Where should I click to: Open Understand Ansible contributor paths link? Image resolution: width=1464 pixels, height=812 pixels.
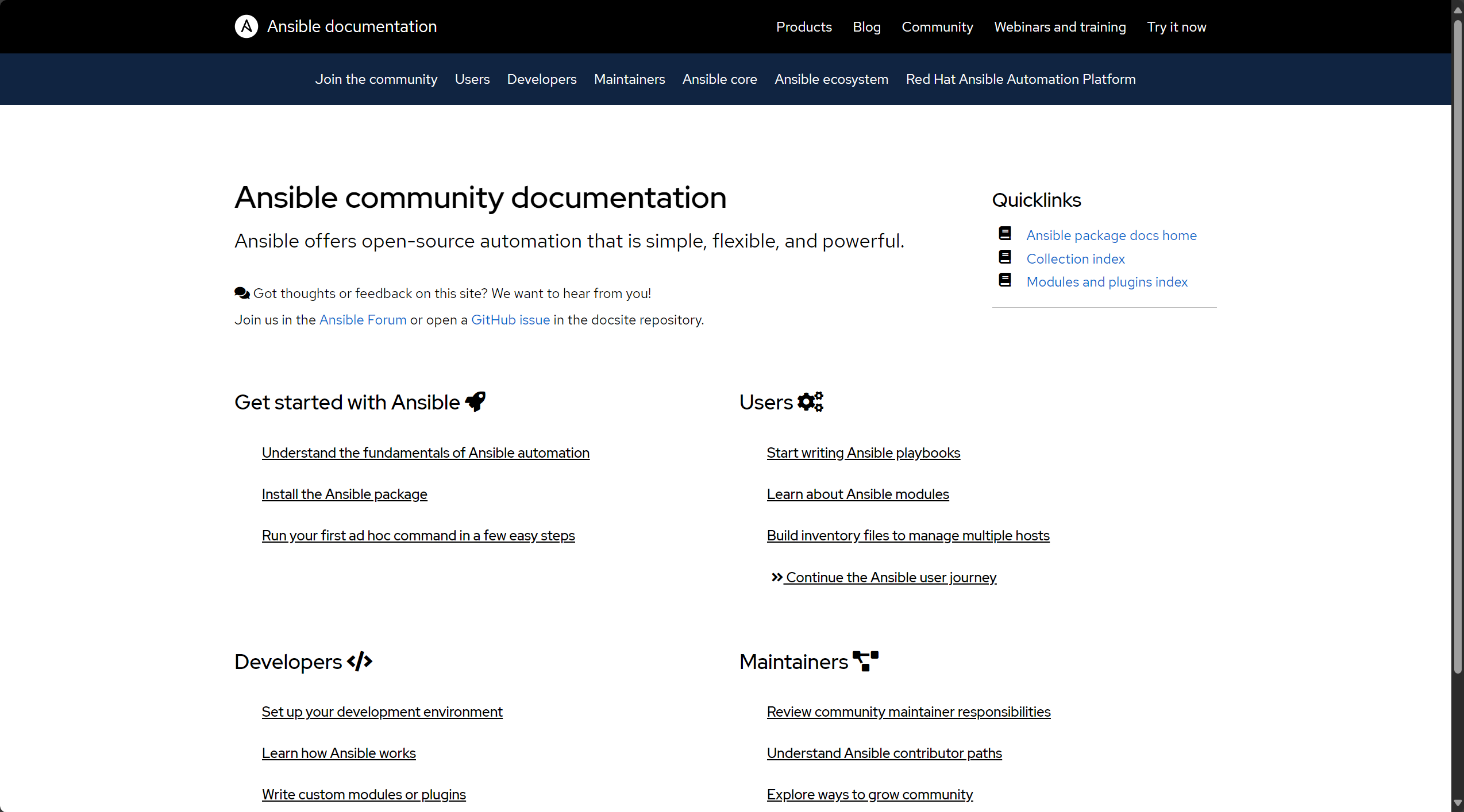pos(884,753)
